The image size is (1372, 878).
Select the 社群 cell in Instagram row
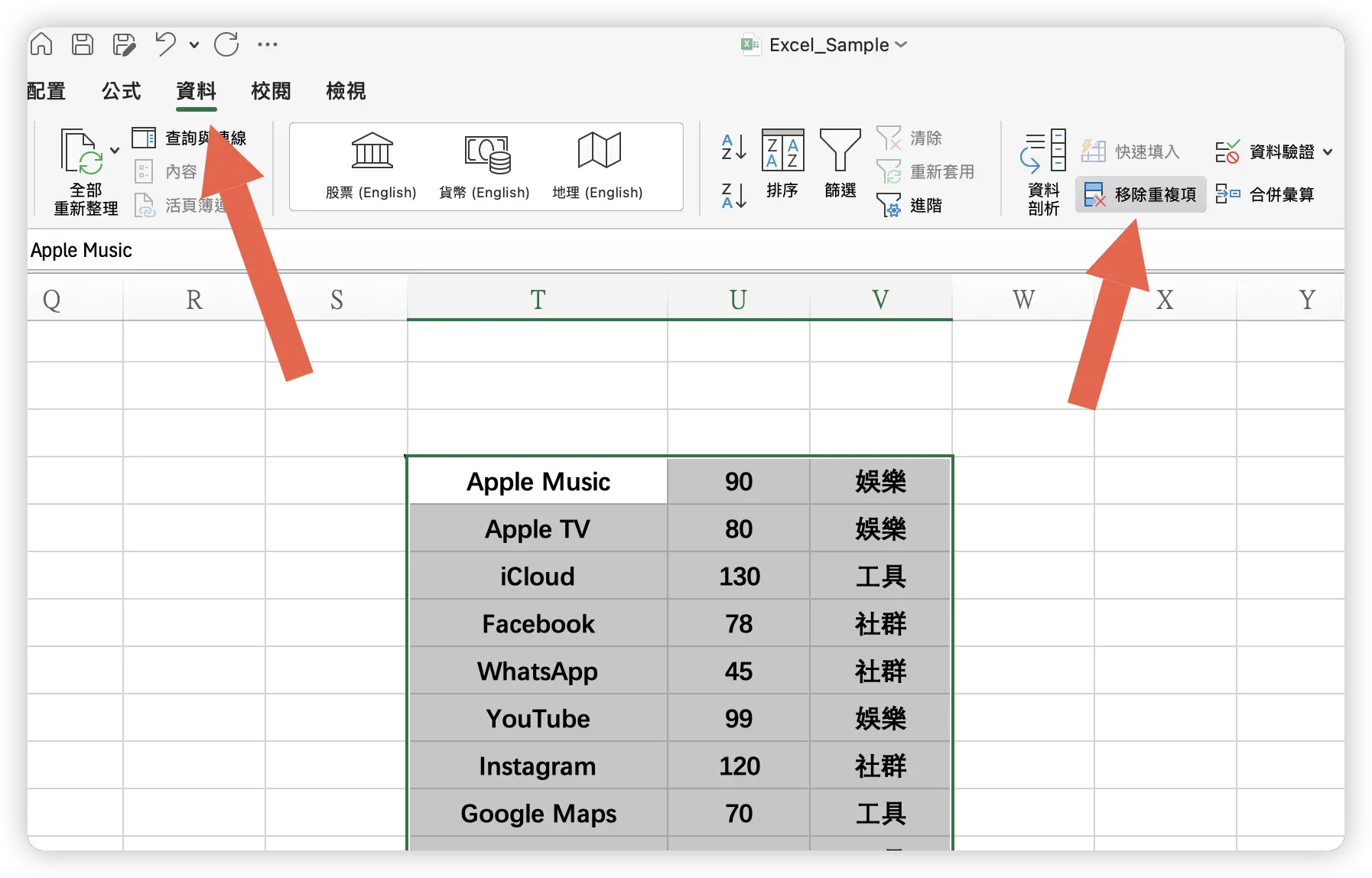click(880, 766)
